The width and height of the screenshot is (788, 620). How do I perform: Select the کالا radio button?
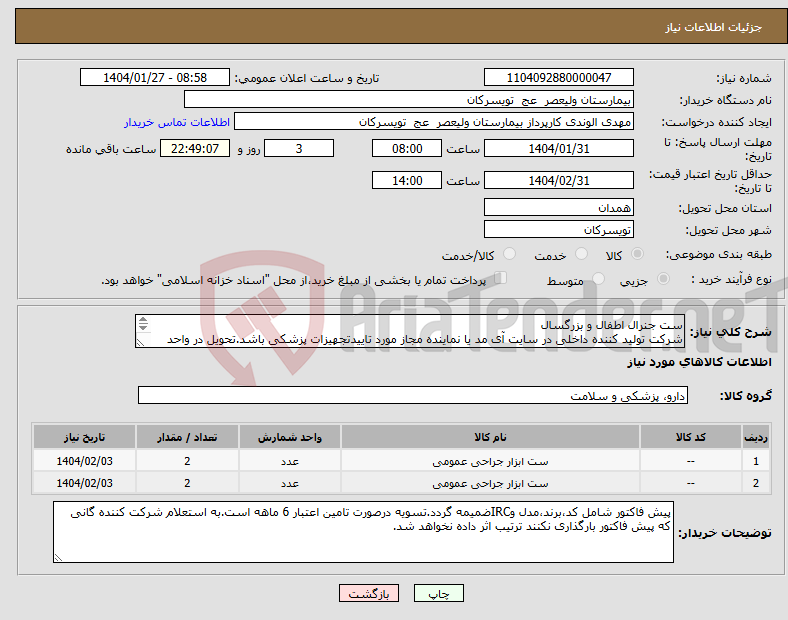coord(637,254)
